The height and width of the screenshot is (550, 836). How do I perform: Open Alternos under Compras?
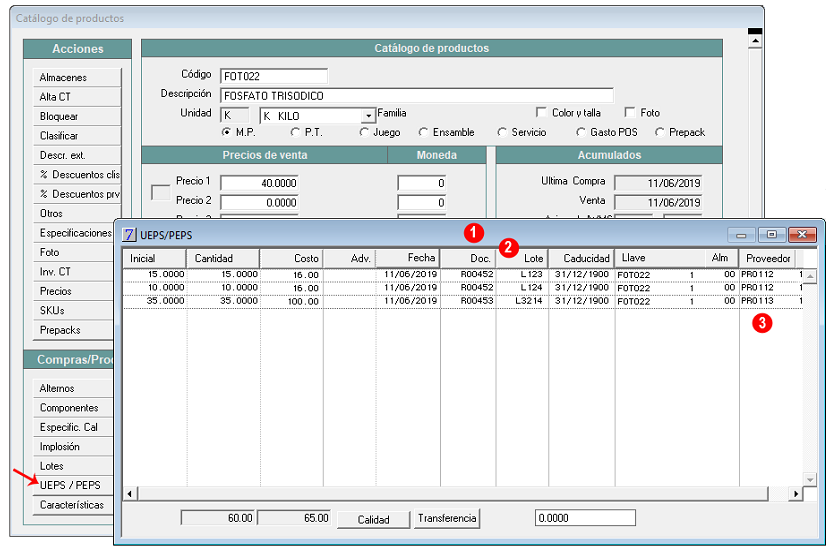[x=74, y=388]
